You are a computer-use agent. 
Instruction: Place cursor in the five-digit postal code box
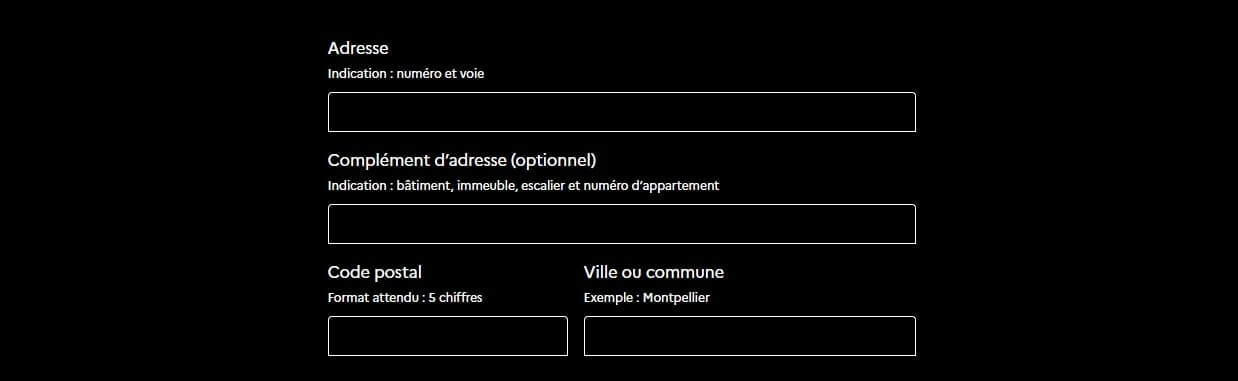tap(447, 336)
